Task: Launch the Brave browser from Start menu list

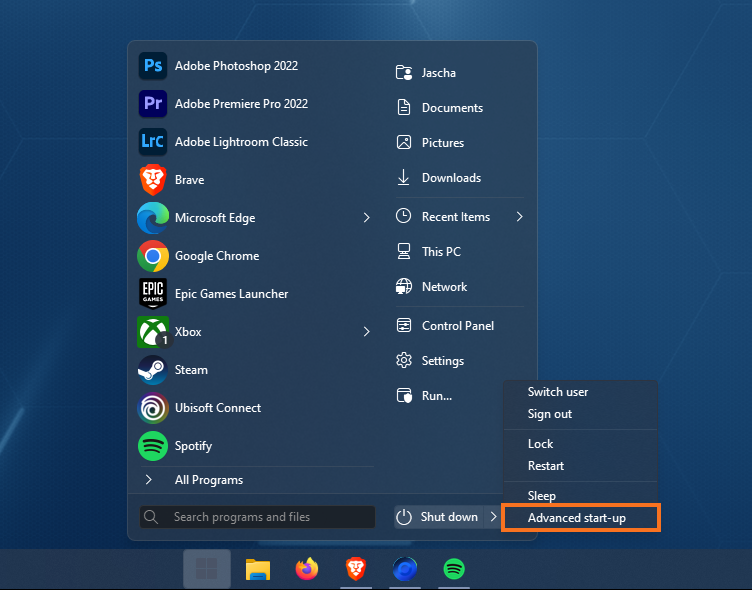Action: [x=153, y=180]
